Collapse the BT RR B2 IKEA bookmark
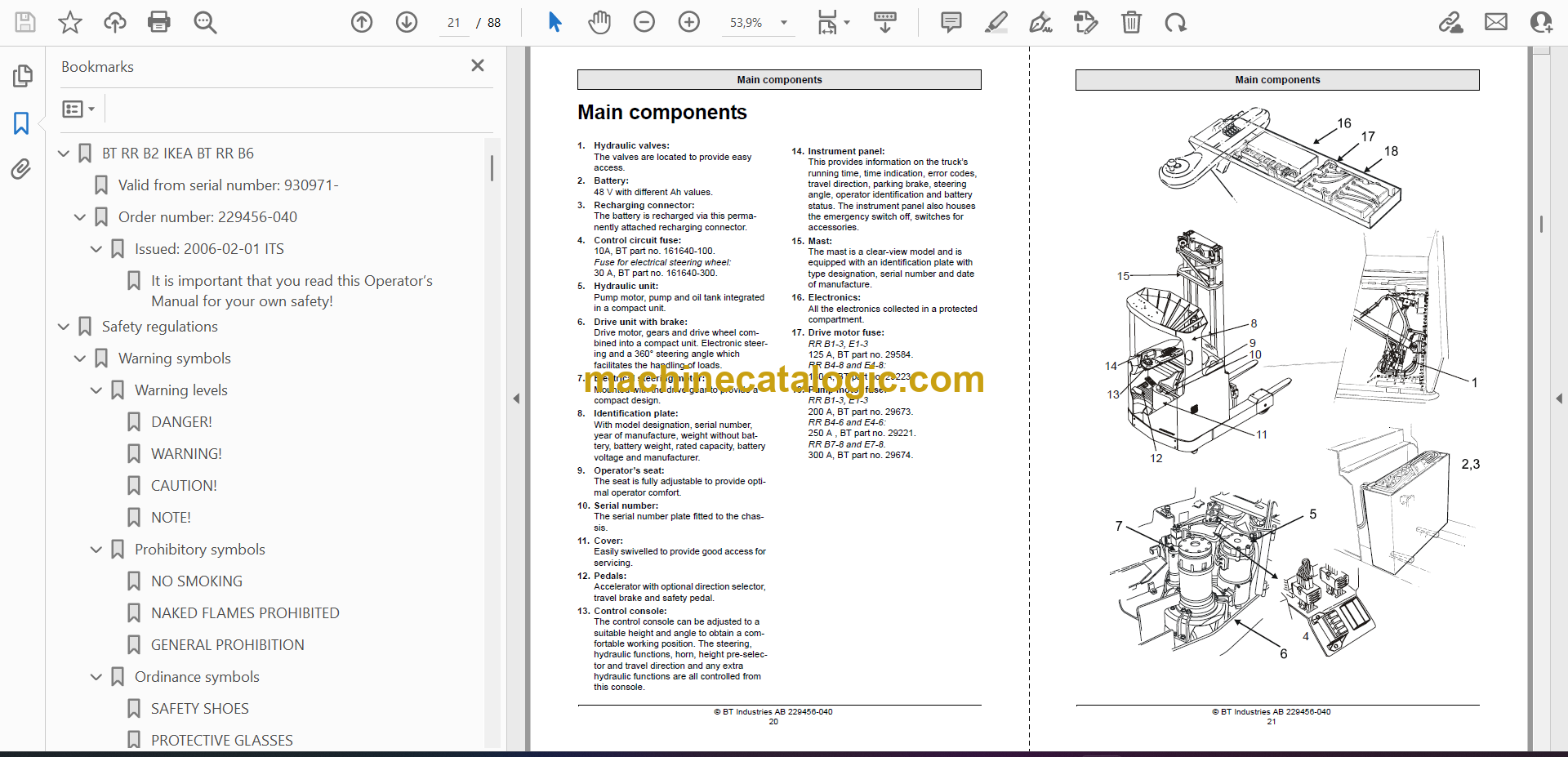Image resolution: width=1568 pixels, height=757 pixels. pos(64,154)
